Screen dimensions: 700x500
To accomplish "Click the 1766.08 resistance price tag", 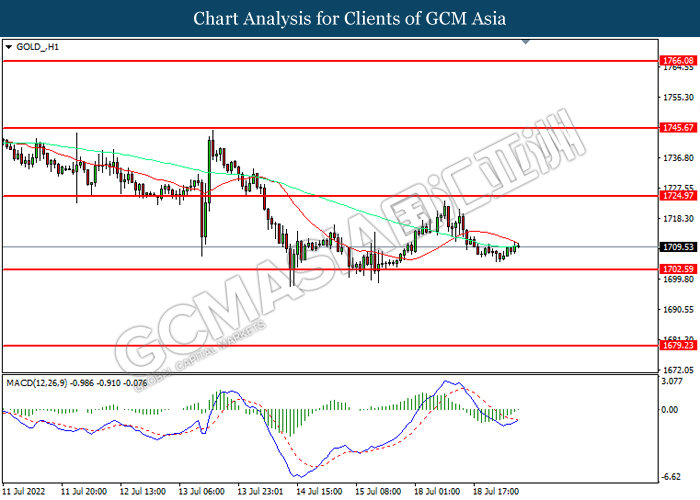I will (x=678, y=61).
